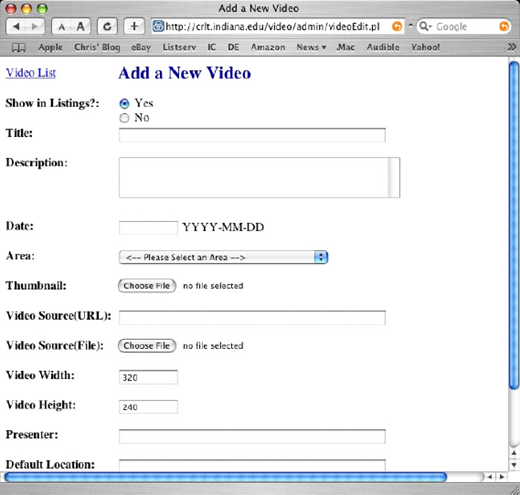Click Choose File for Video Source(File)
Screen dimensions: 520x495
tap(147, 346)
